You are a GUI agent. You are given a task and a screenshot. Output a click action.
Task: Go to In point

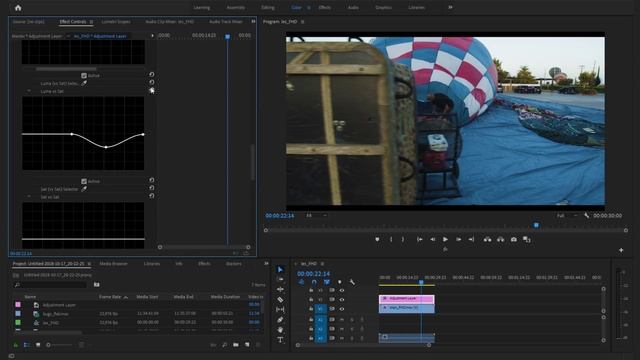(419, 240)
